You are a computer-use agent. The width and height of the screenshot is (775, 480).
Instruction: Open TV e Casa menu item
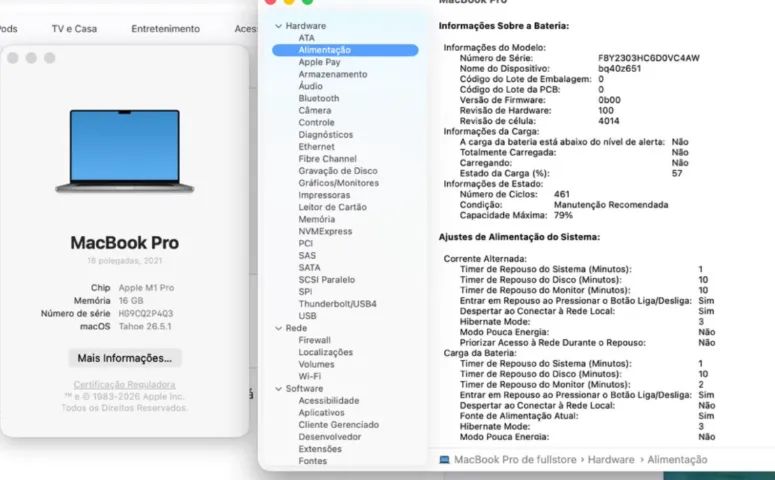(x=74, y=29)
